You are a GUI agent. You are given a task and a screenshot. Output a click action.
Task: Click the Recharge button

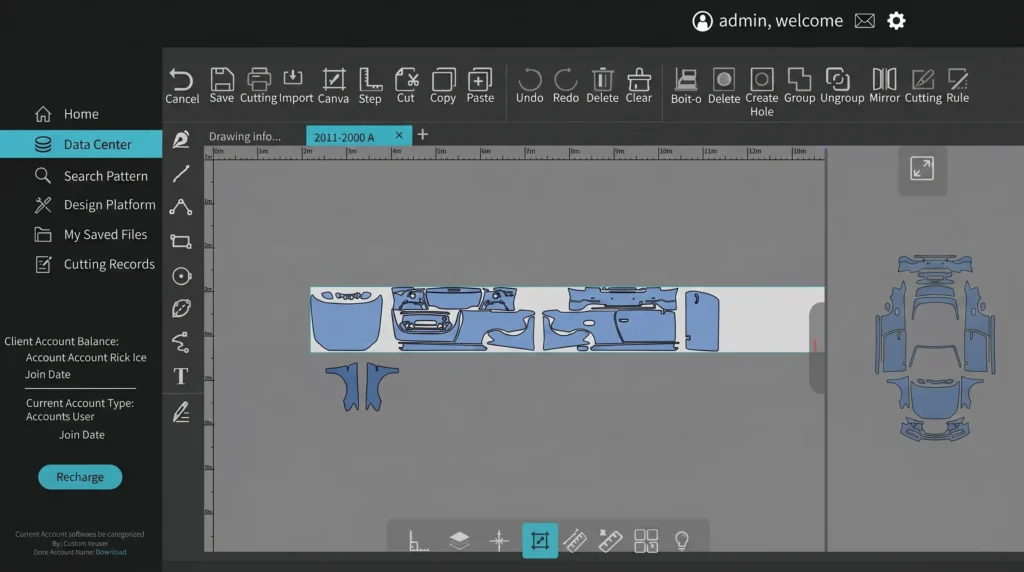pos(80,477)
